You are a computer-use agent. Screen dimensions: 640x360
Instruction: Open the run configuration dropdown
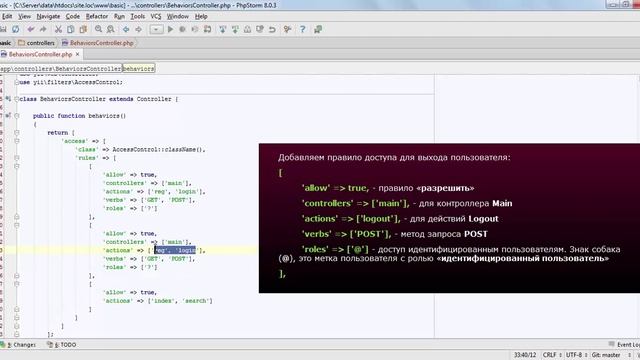[156, 29]
